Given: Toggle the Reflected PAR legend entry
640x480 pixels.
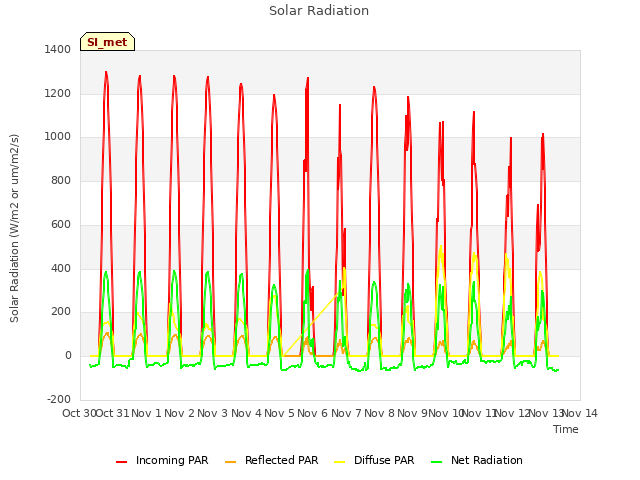Looking at the screenshot, I should (x=271, y=460).
